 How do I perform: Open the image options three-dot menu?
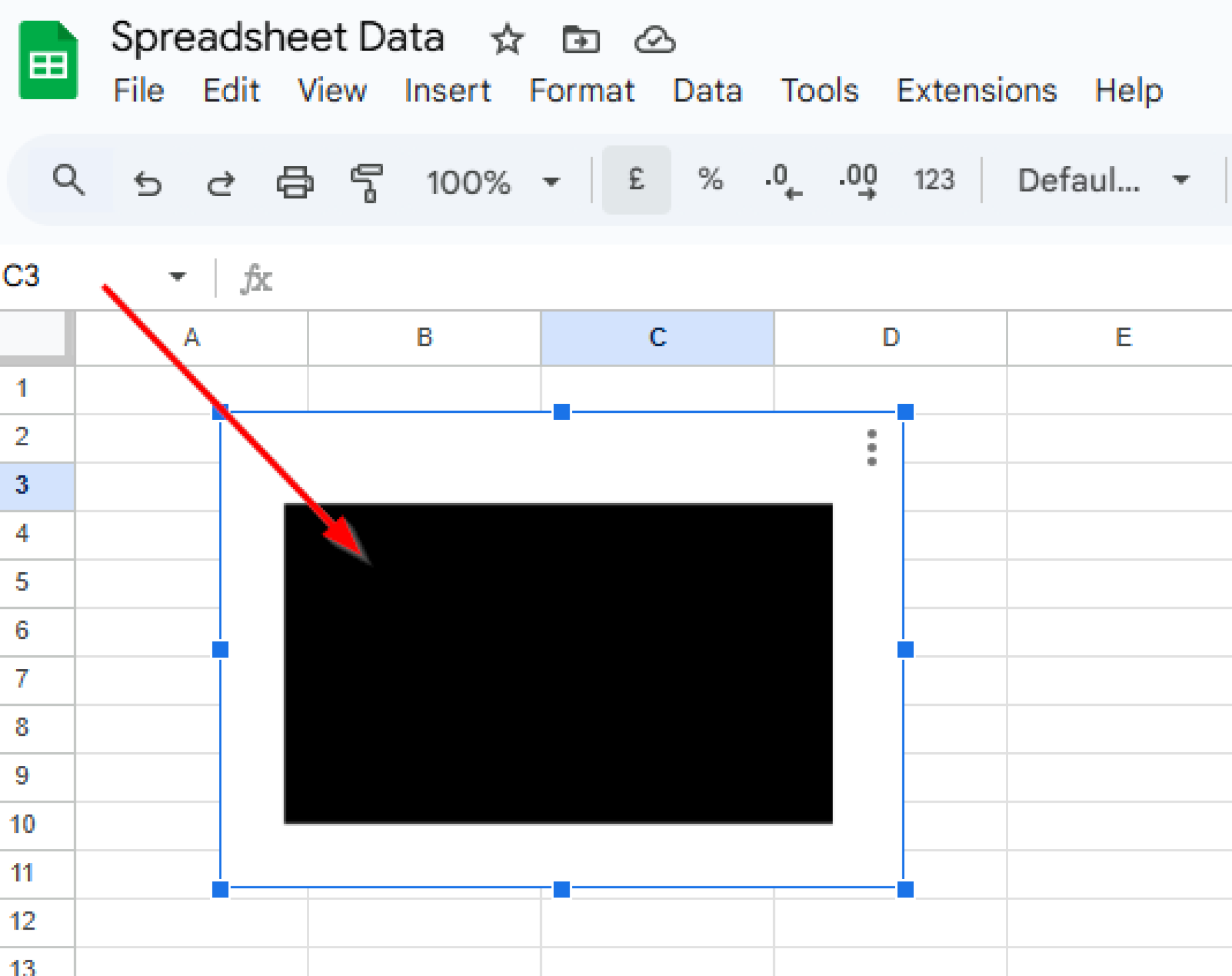tap(872, 448)
